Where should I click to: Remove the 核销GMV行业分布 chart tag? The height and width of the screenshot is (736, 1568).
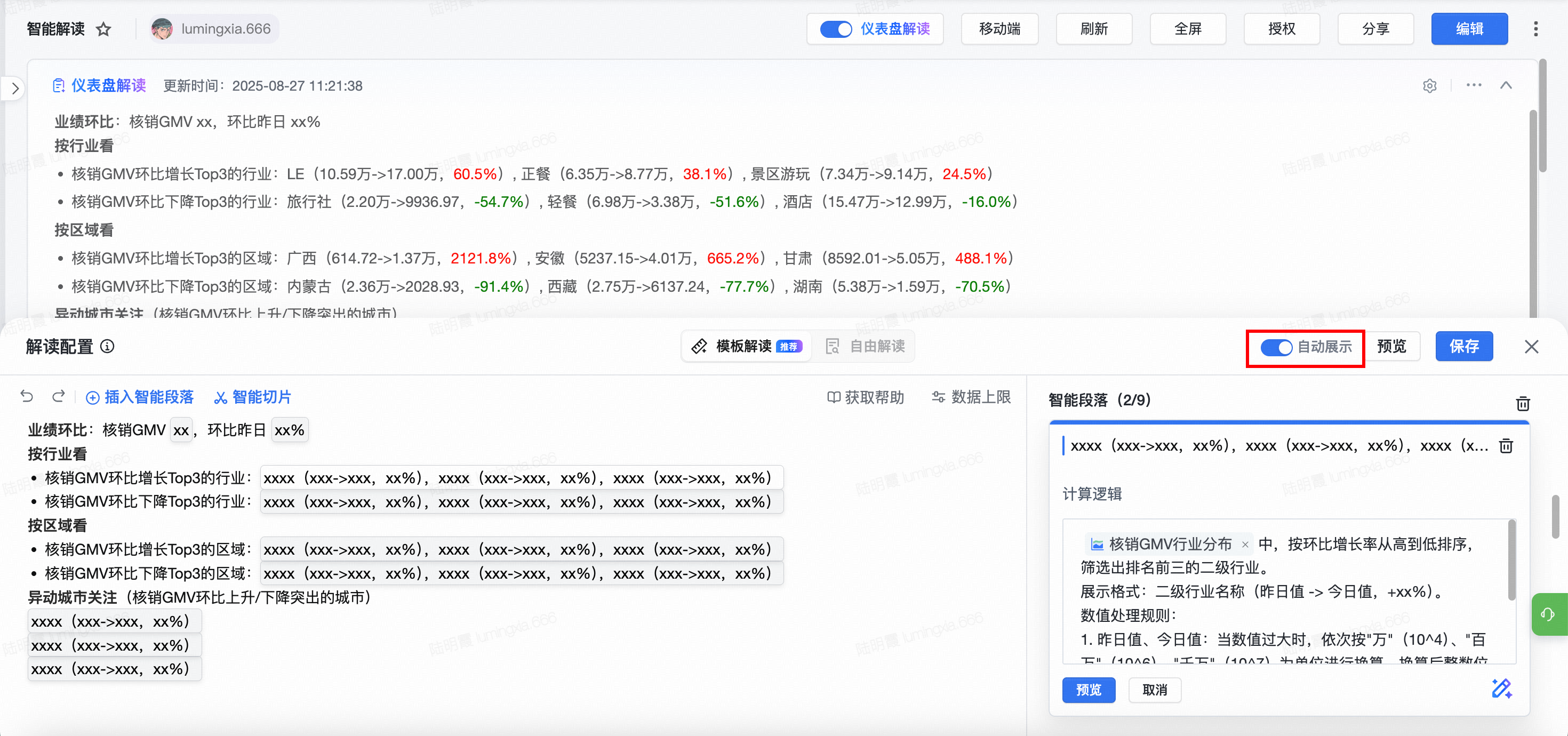(x=1245, y=544)
